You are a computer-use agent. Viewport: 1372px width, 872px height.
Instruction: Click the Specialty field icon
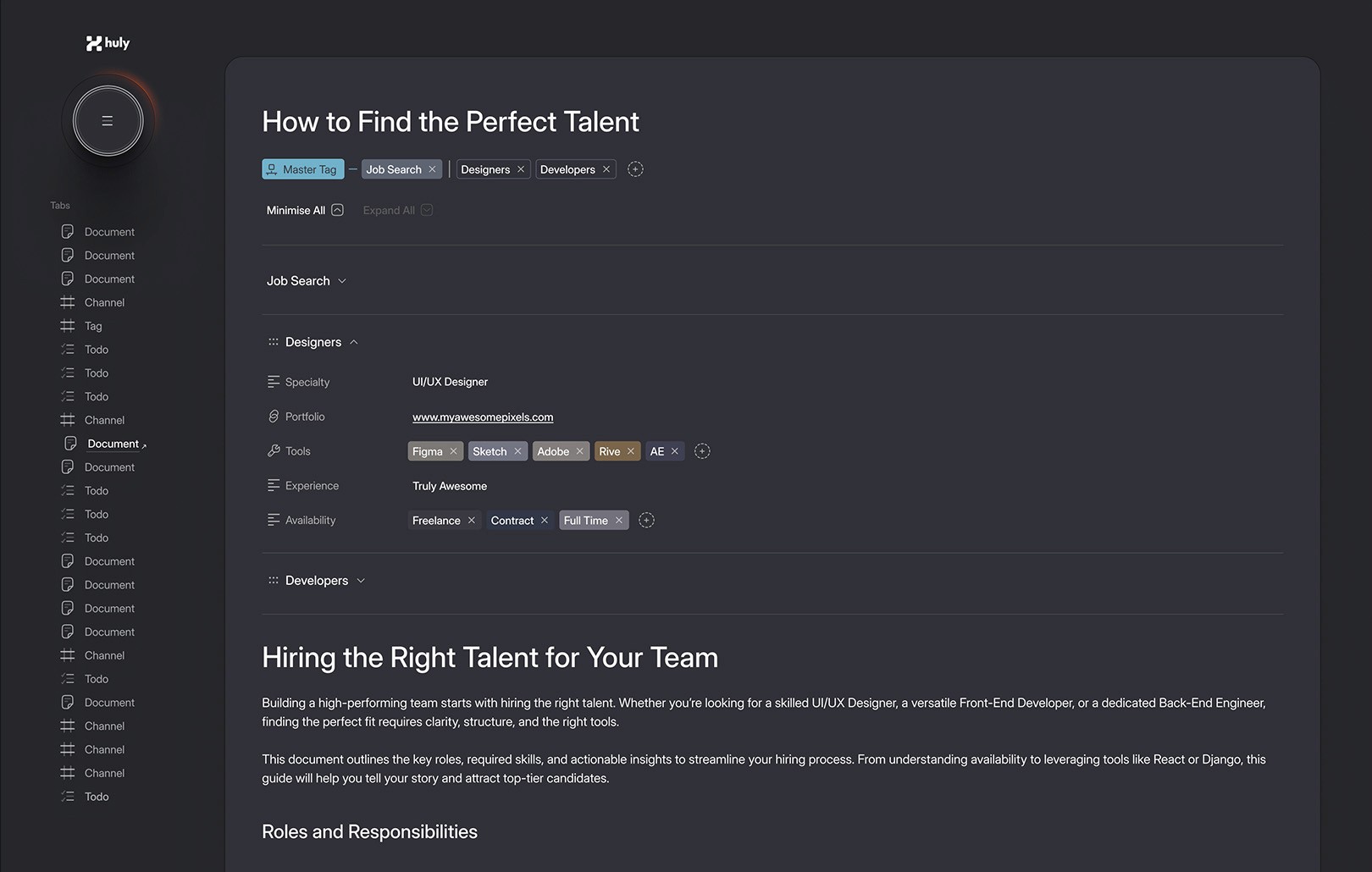click(x=273, y=382)
